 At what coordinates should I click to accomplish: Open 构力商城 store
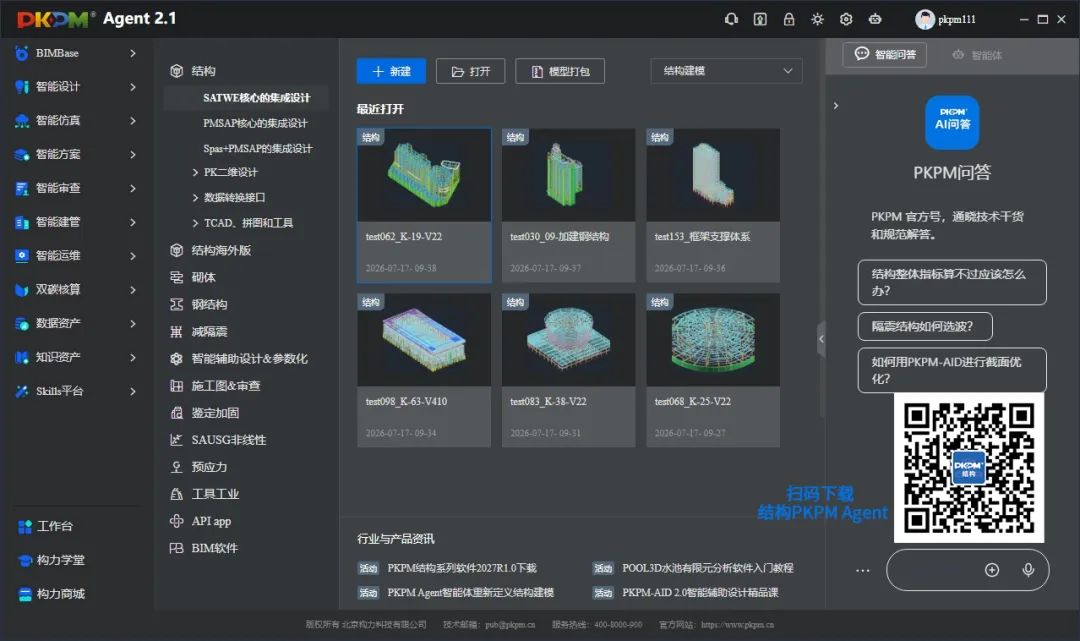coord(51,593)
